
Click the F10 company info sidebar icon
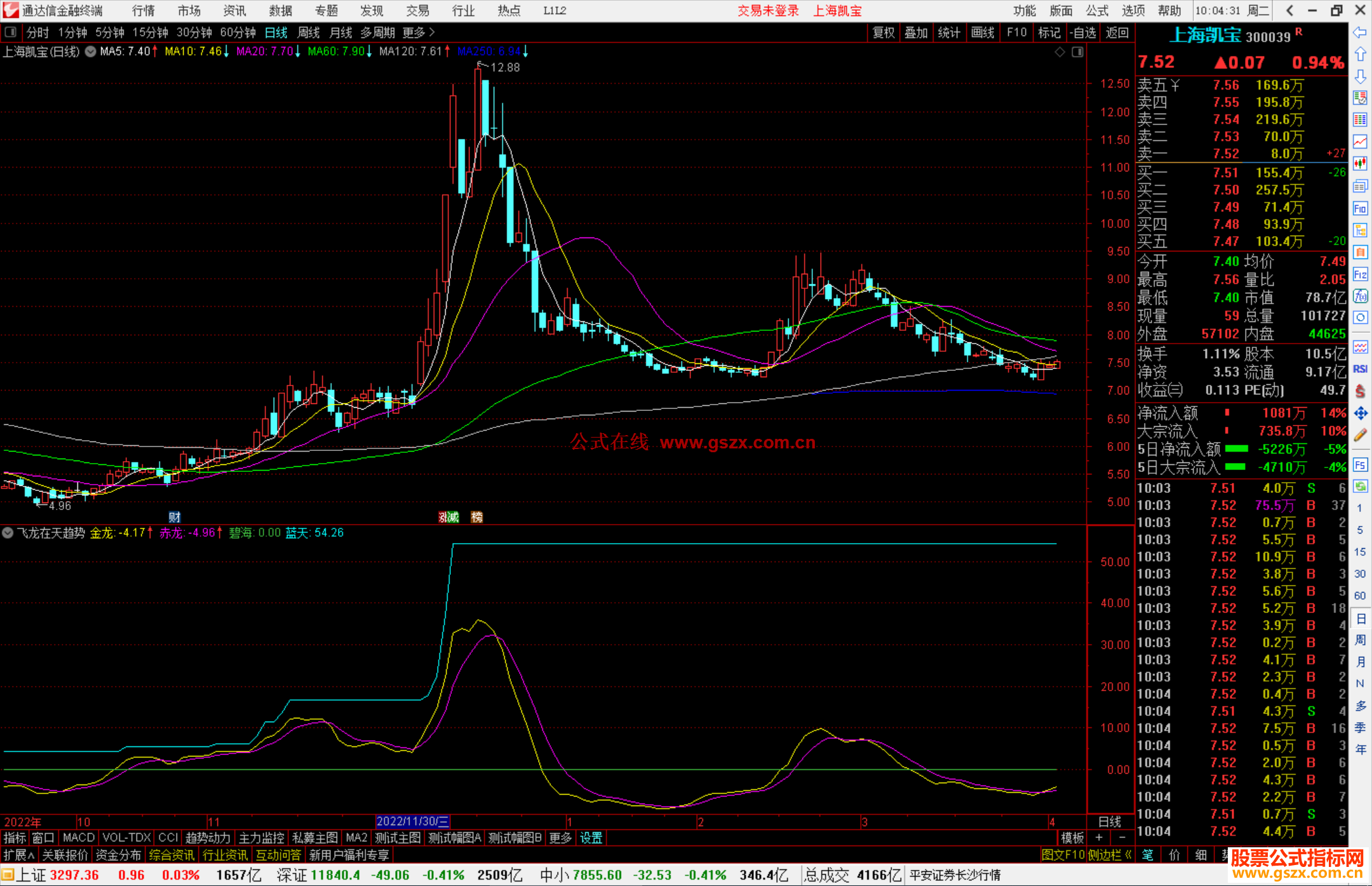tap(1360, 208)
